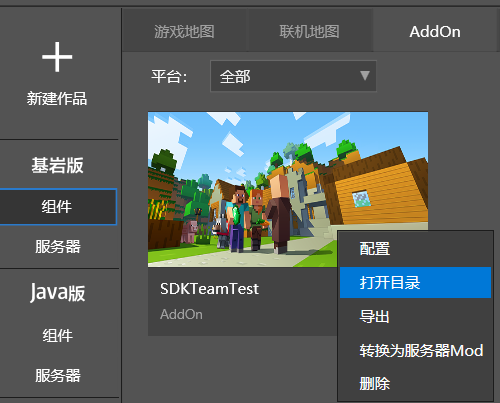Screen dimensions: 500x403
Task: Choose 打开目录 in the context menu
Action: point(415,282)
